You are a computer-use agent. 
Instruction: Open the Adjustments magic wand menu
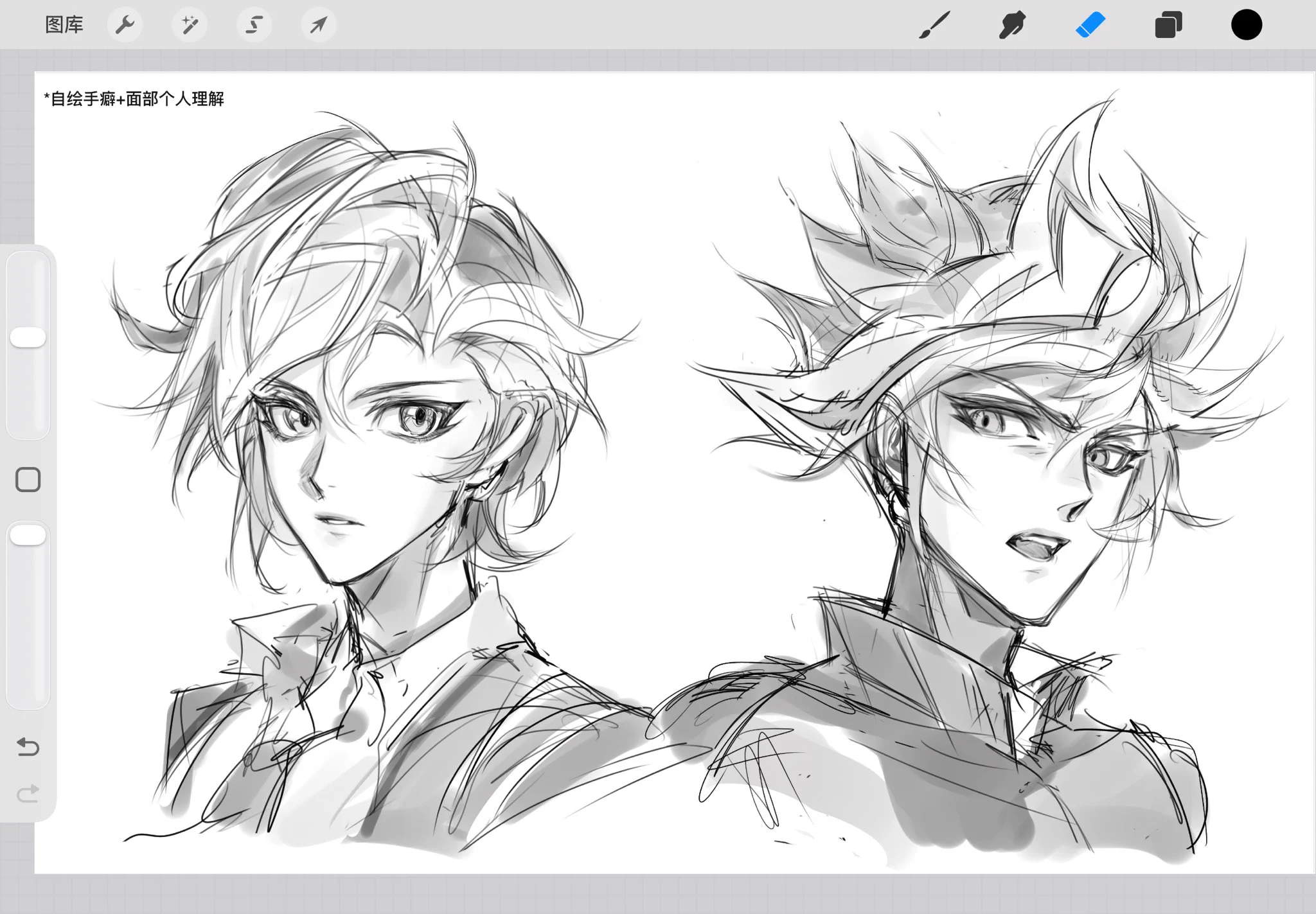[190, 25]
